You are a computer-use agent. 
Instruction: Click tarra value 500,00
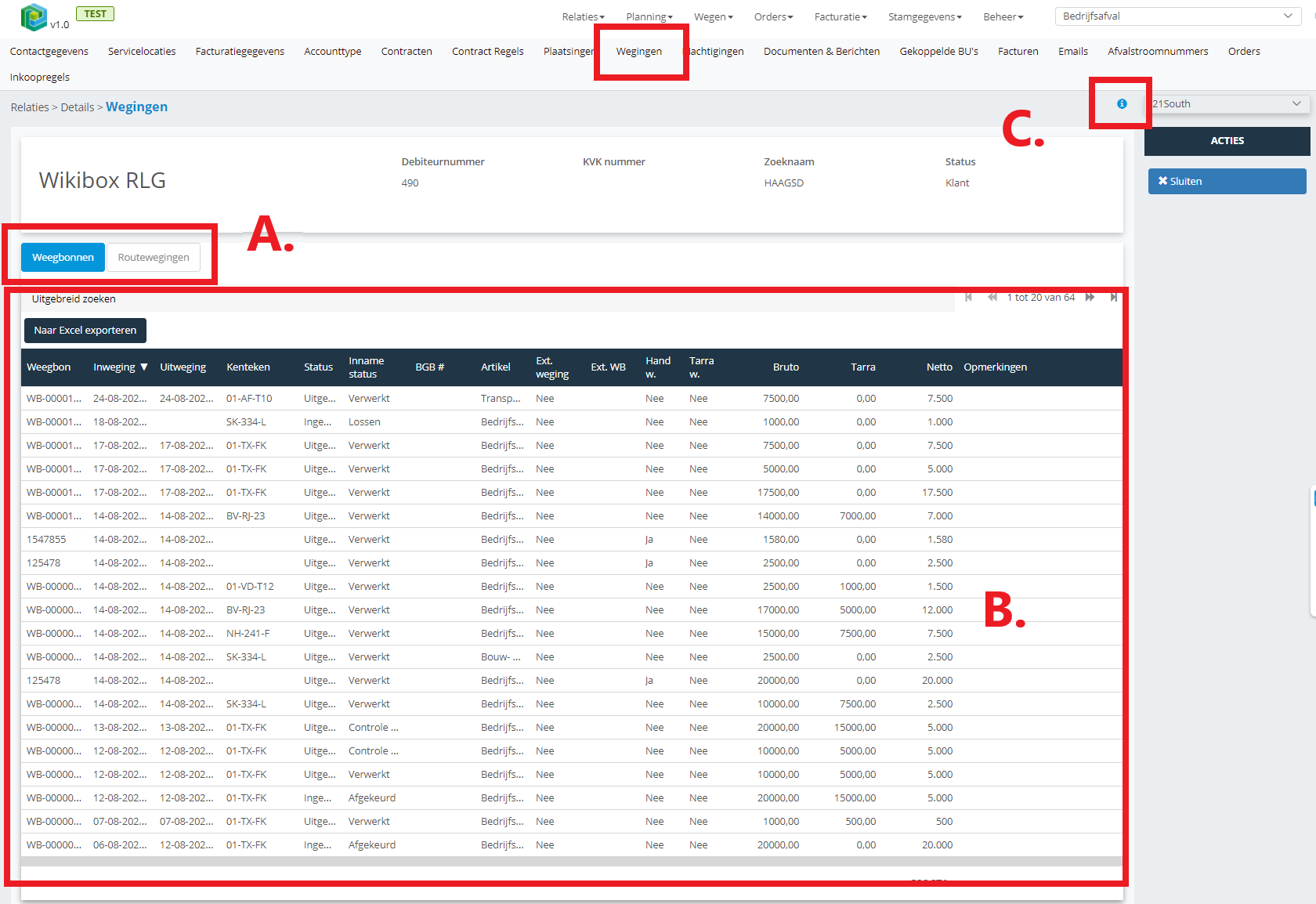[861, 821]
